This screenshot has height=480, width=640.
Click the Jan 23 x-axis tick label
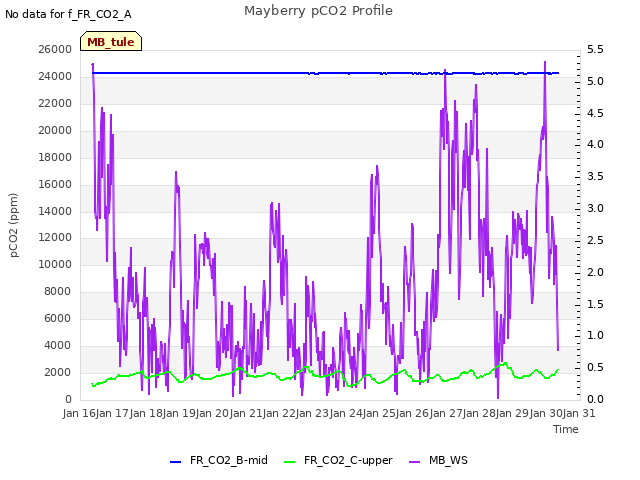[x=312, y=413]
